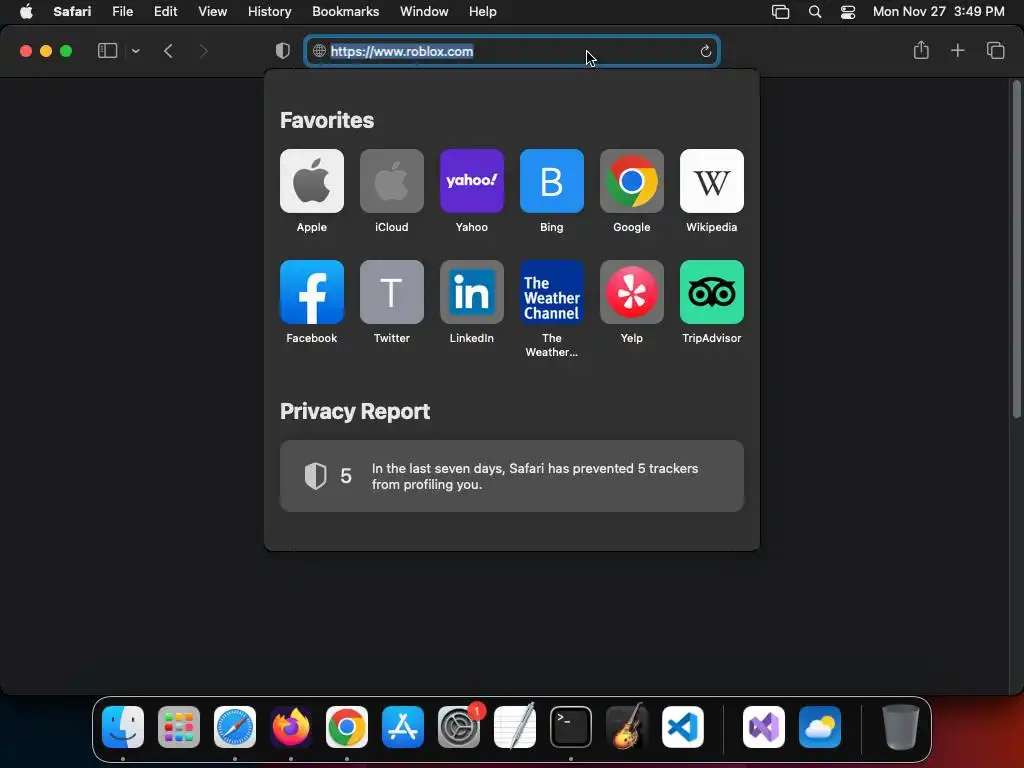
Task: Open the Bookmarks menu
Action: click(345, 12)
